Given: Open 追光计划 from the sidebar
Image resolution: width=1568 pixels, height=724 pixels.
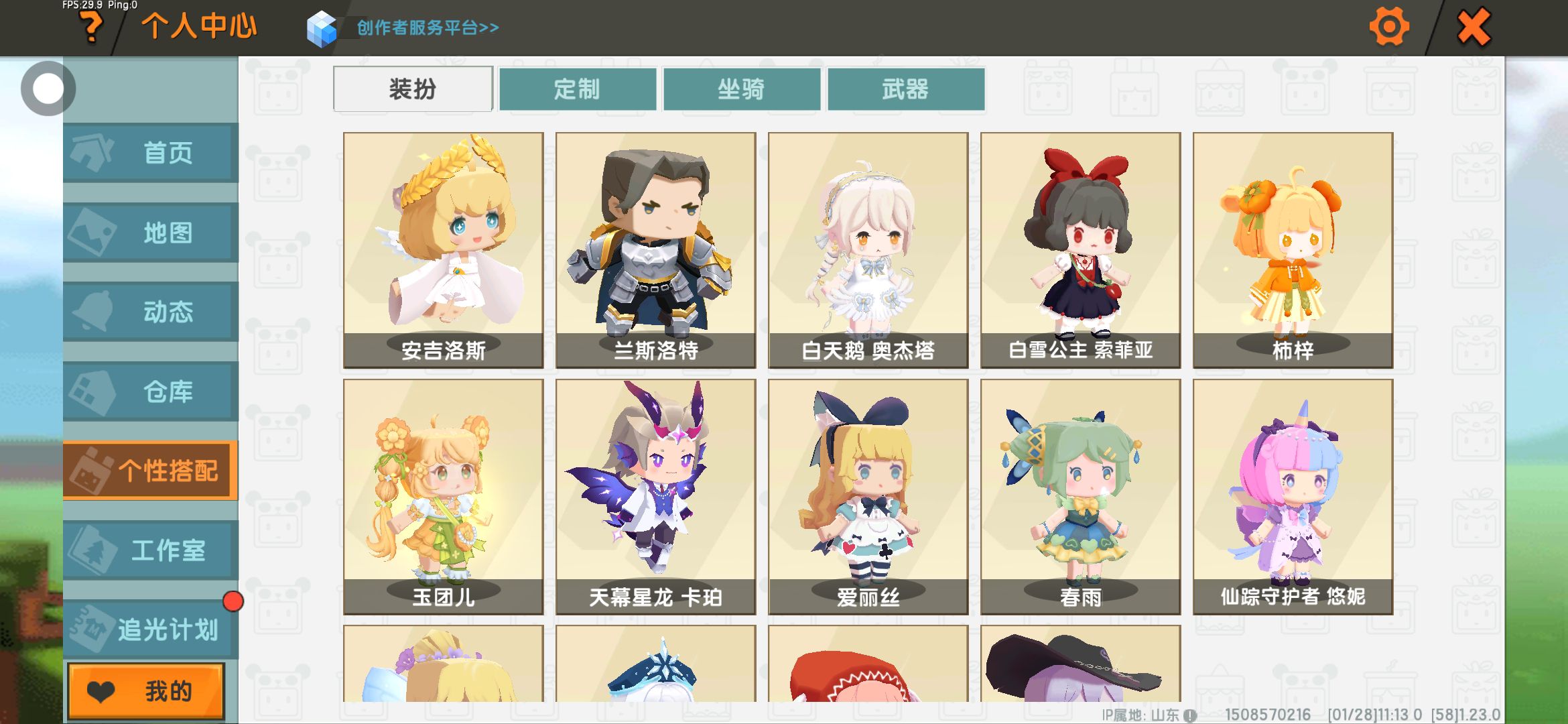Looking at the screenshot, I should click(151, 629).
